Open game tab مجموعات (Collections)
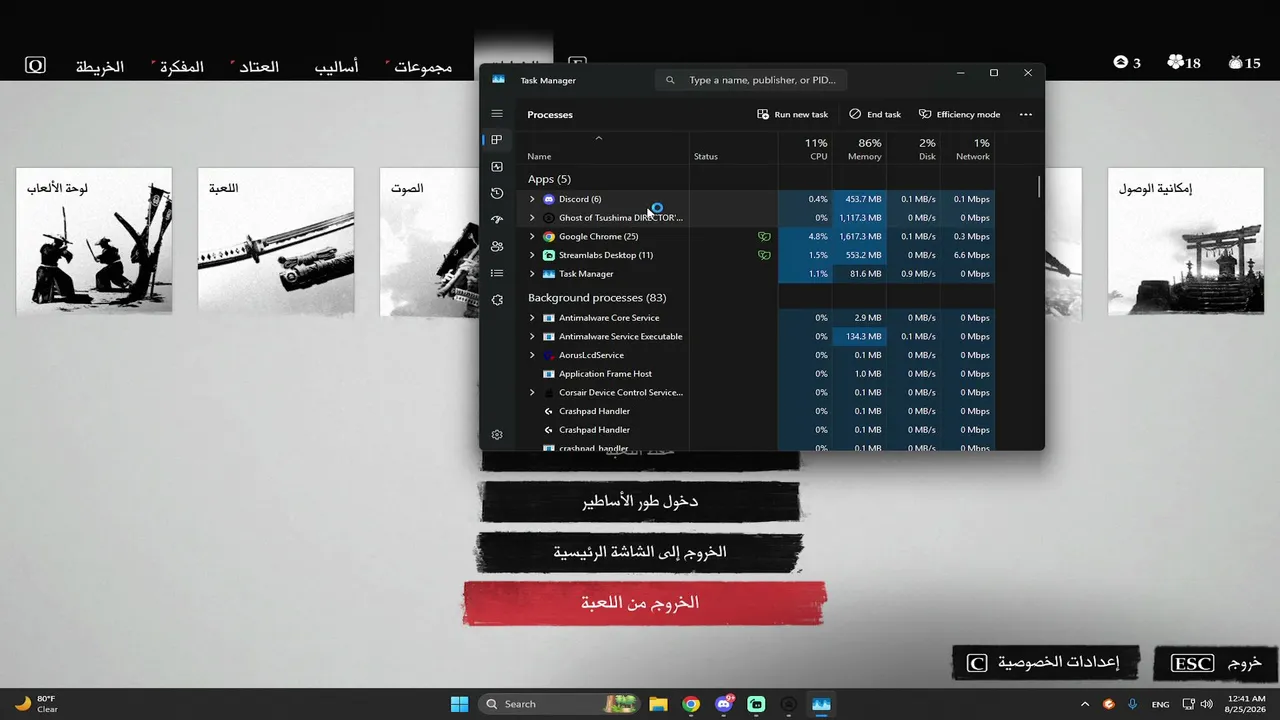The height and width of the screenshot is (720, 1280). (423, 67)
